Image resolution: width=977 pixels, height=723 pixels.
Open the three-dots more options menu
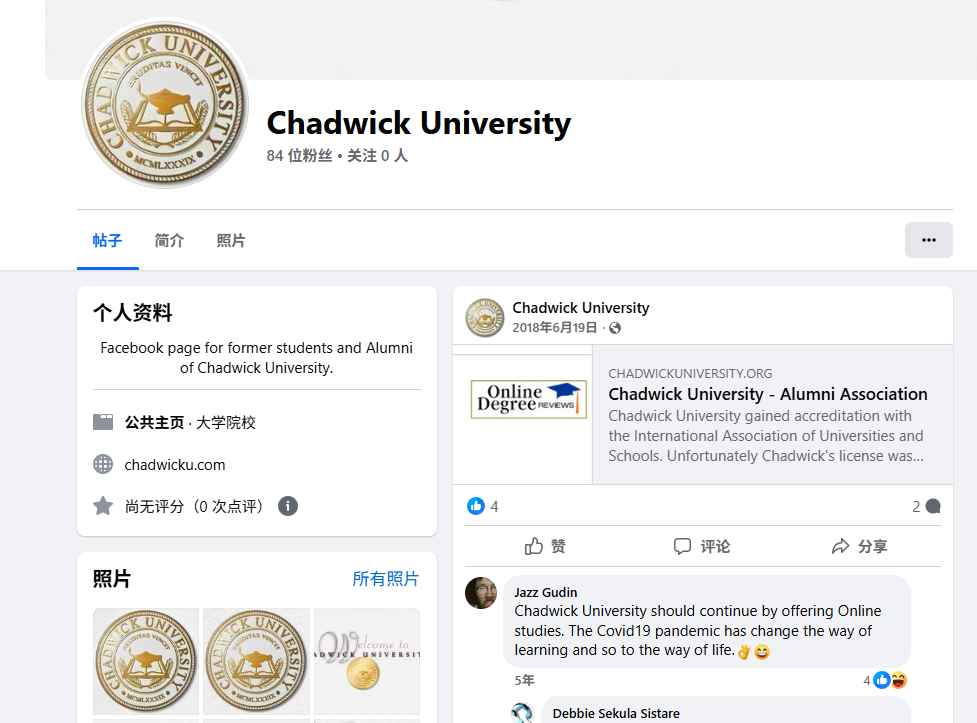pos(928,240)
